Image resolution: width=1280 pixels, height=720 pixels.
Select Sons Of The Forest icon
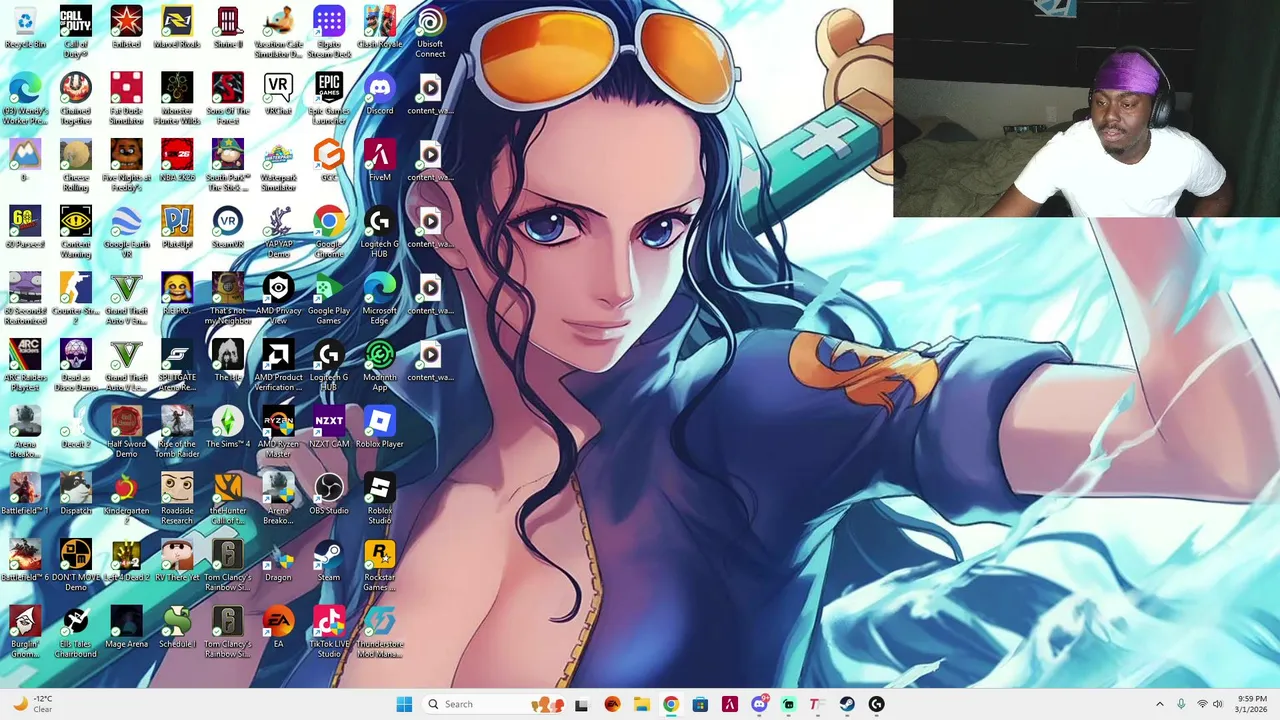(227, 99)
